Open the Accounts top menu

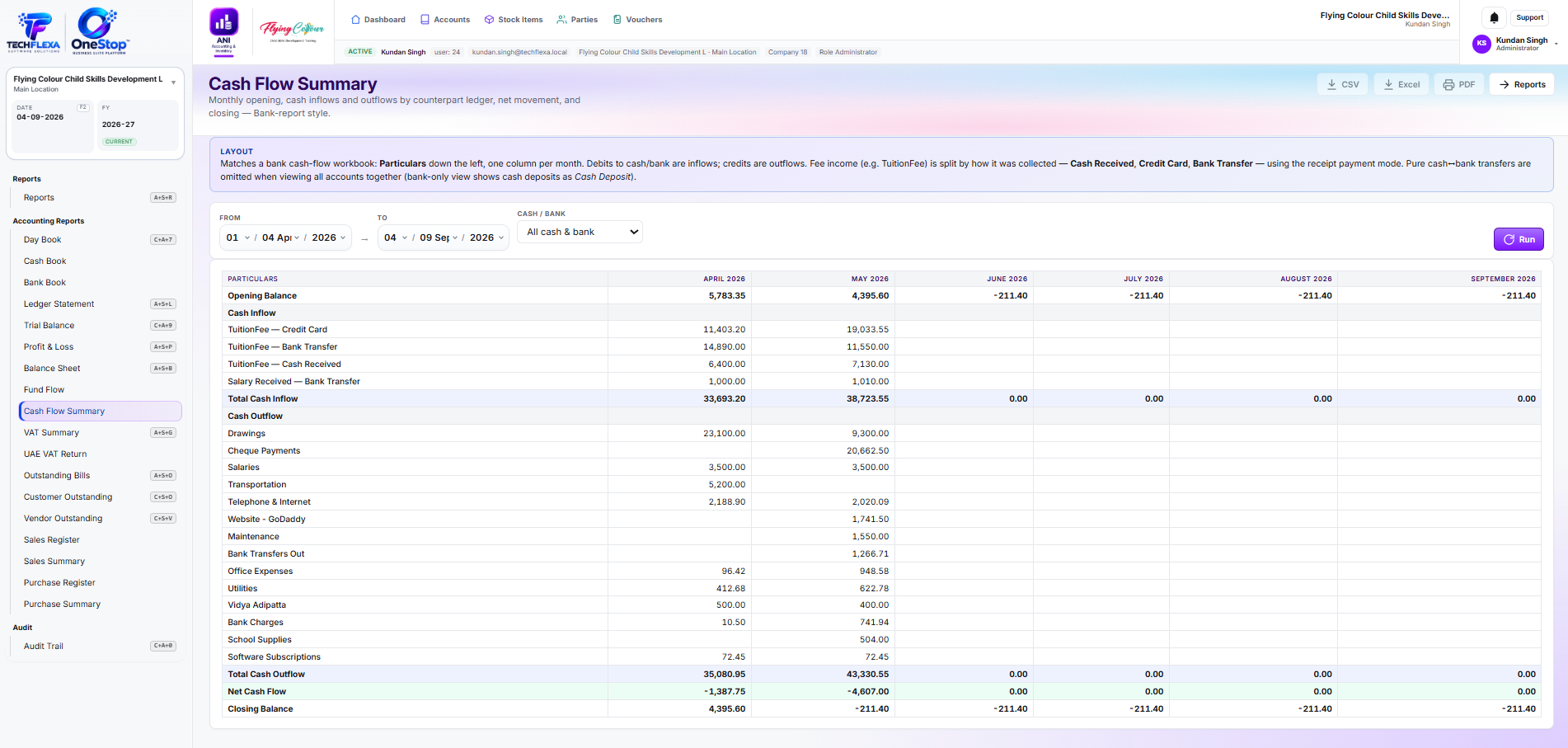[445, 19]
